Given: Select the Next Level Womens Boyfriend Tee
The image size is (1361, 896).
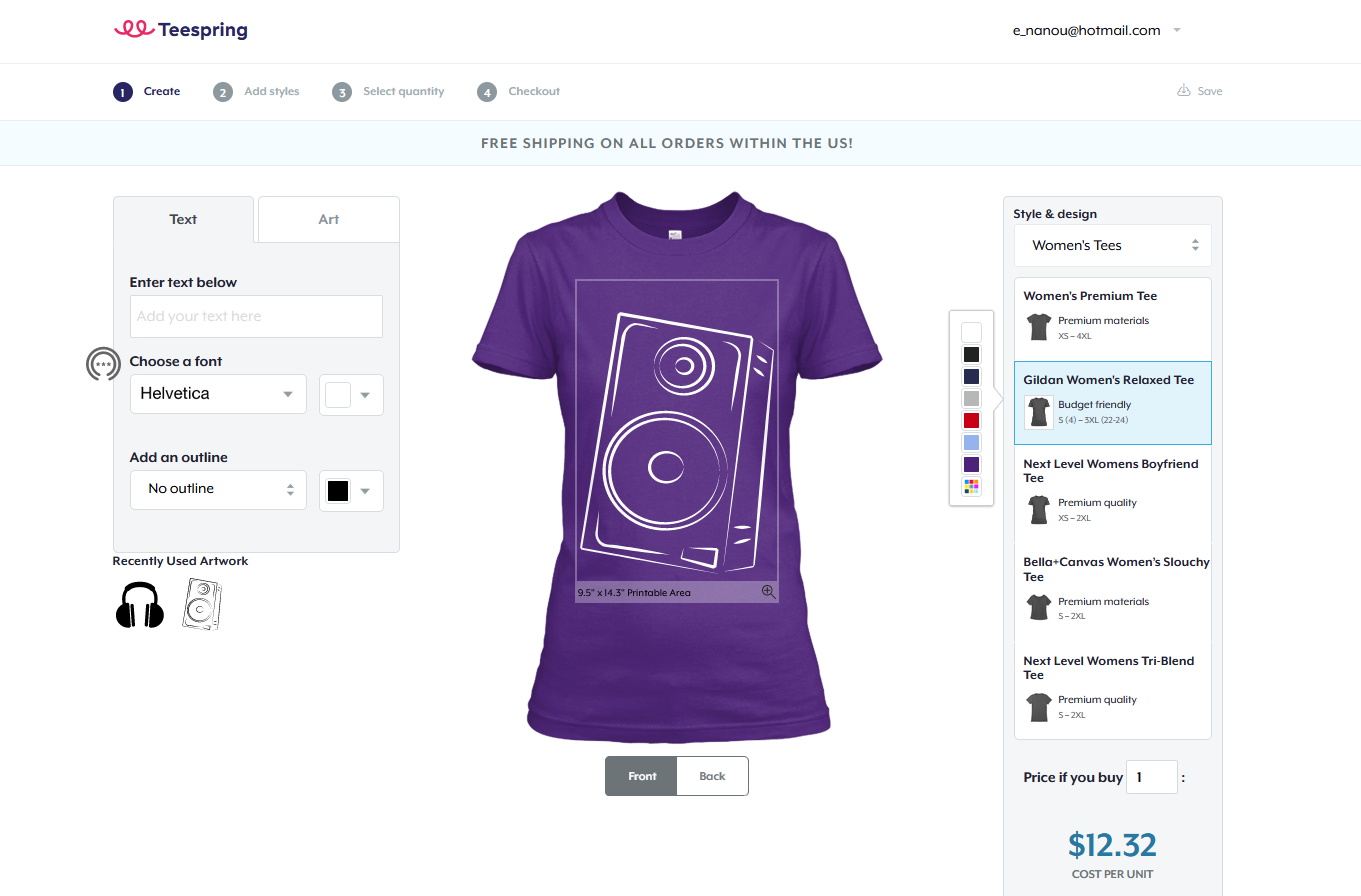Looking at the screenshot, I should (1112, 490).
